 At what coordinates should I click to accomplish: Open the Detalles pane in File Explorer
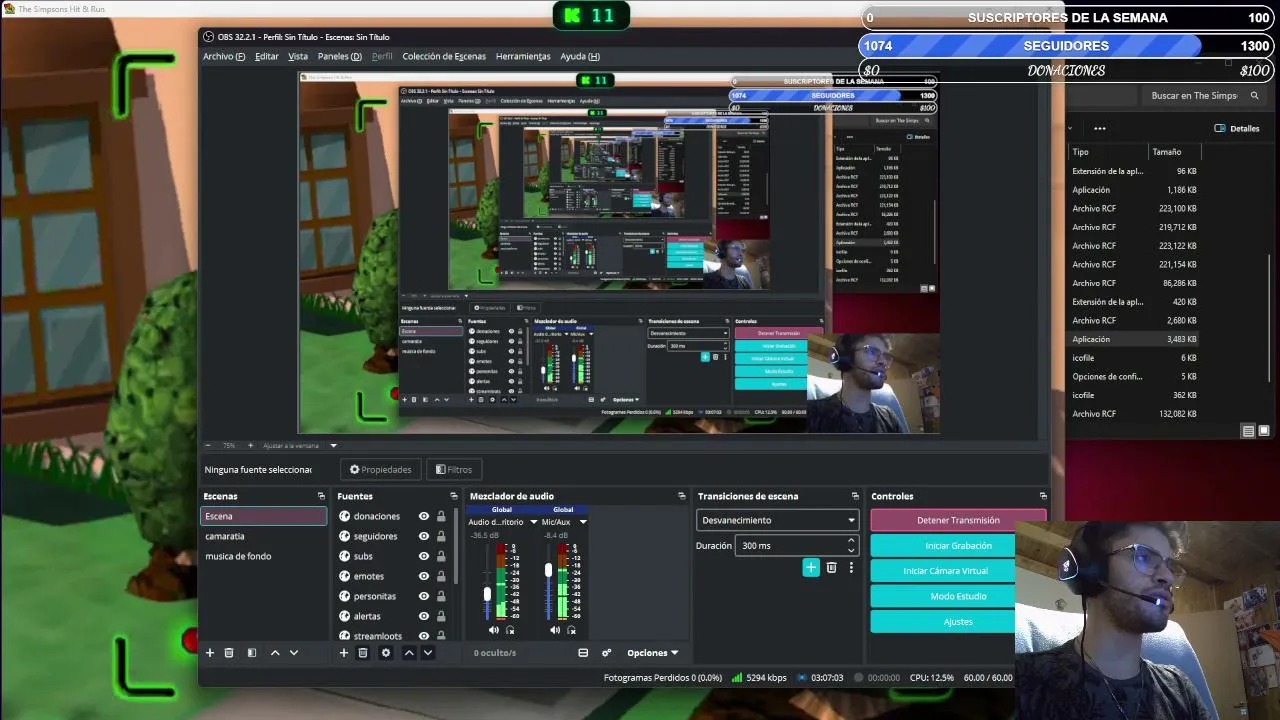pyautogui.click(x=1237, y=128)
